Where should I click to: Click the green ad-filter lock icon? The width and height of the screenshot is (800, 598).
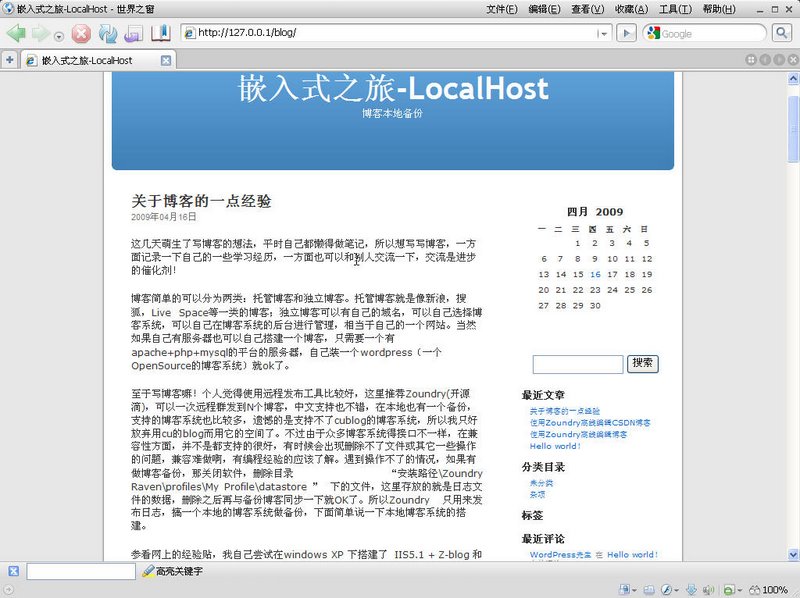pos(729,590)
